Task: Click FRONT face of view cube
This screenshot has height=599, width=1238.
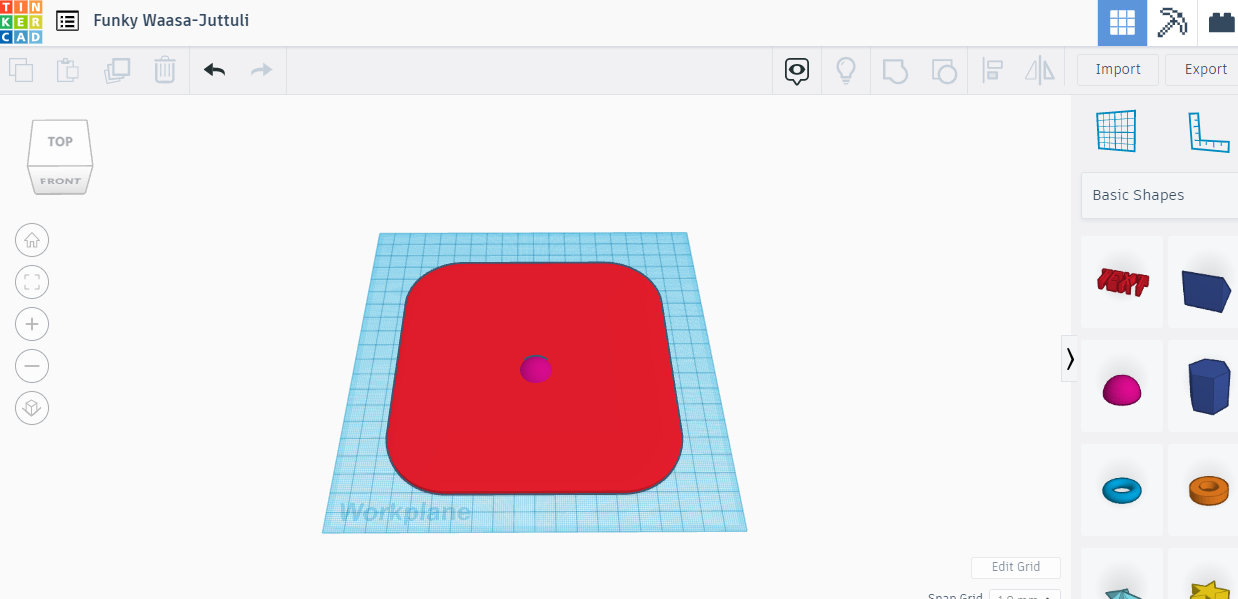Action: pyautogui.click(x=60, y=181)
